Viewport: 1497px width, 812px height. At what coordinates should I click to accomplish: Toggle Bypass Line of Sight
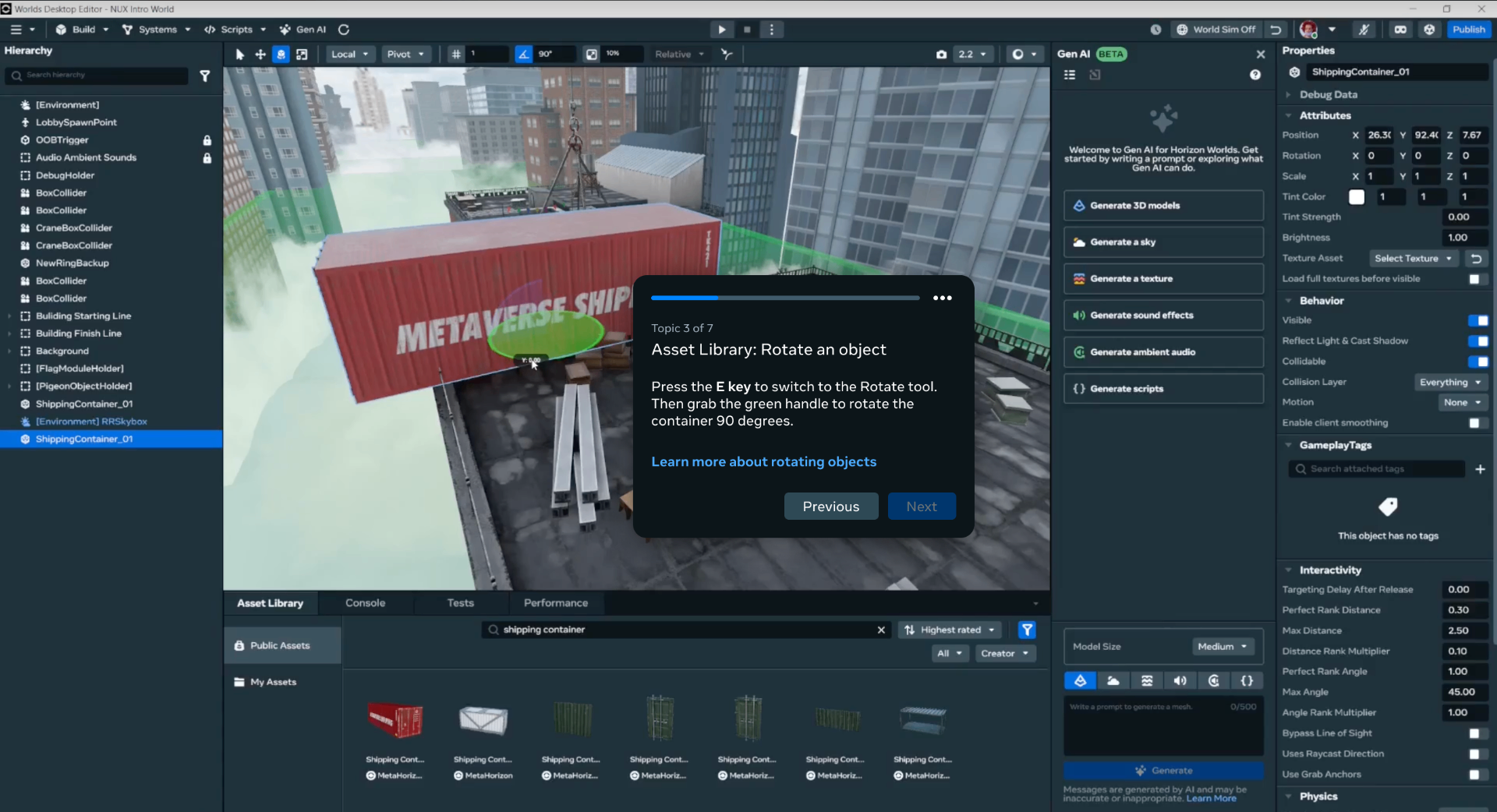tap(1478, 733)
